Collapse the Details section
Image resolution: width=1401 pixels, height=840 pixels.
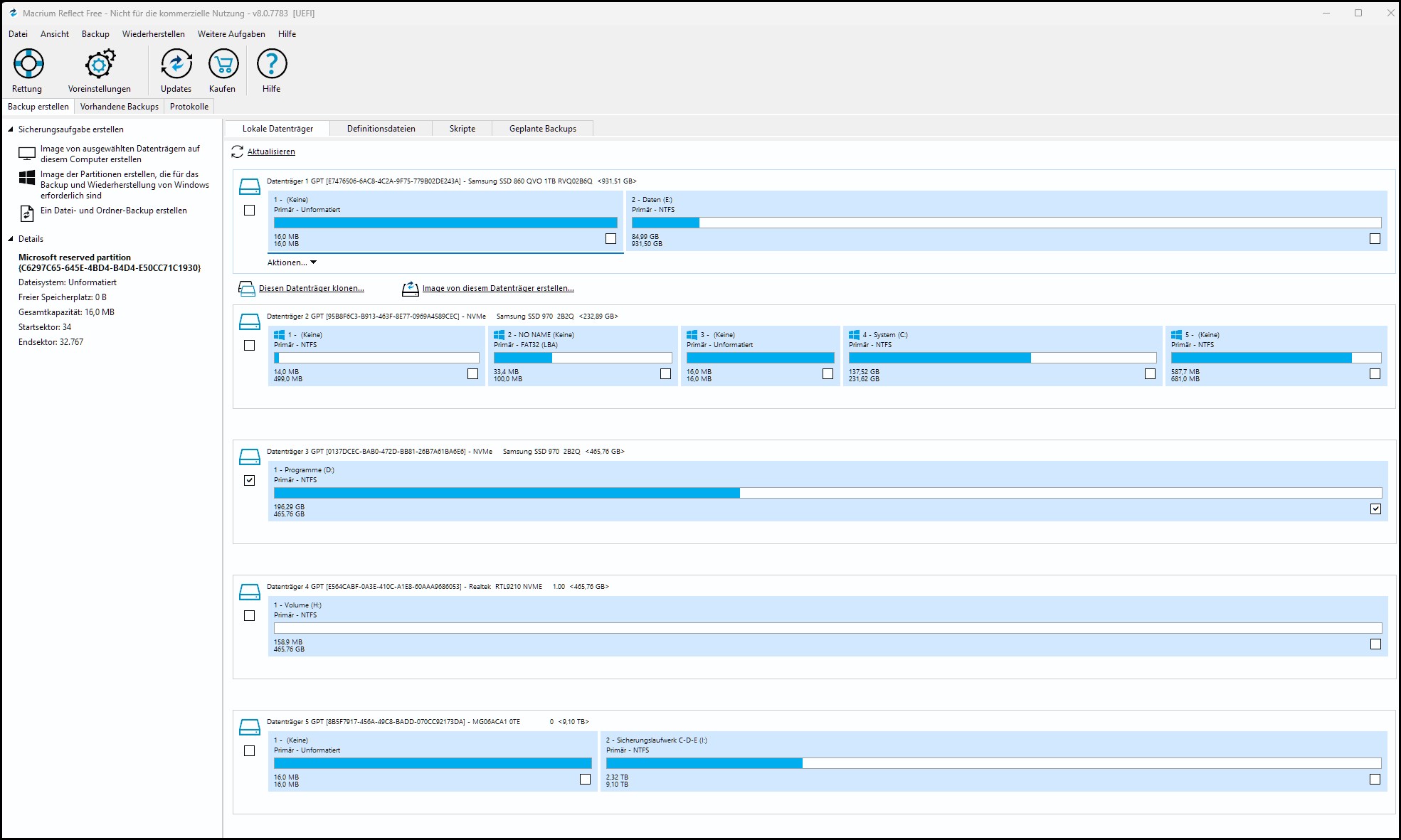click(x=11, y=239)
